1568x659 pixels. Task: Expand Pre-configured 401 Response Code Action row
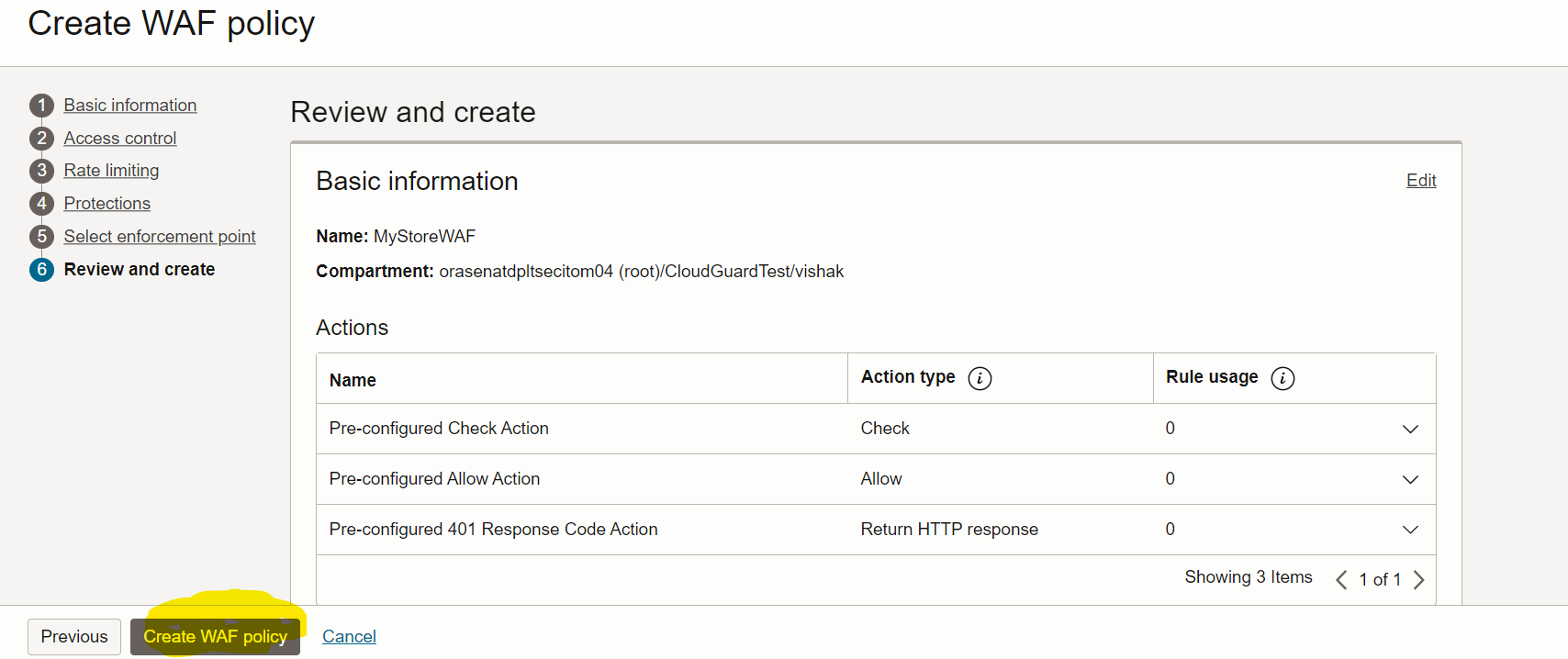pos(1410,530)
